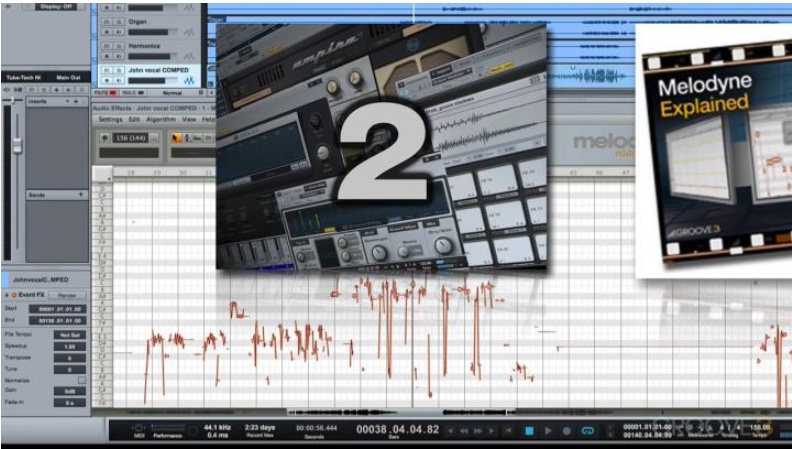Open the Tube-Tech IN input selector
This screenshot has height=449, width=792.
coord(23,78)
